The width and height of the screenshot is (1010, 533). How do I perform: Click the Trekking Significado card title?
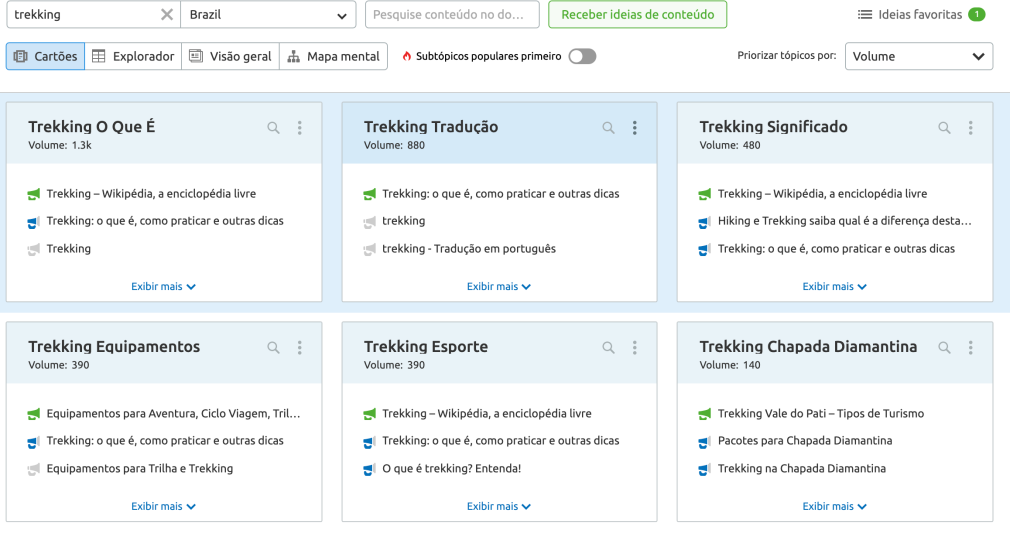774,126
